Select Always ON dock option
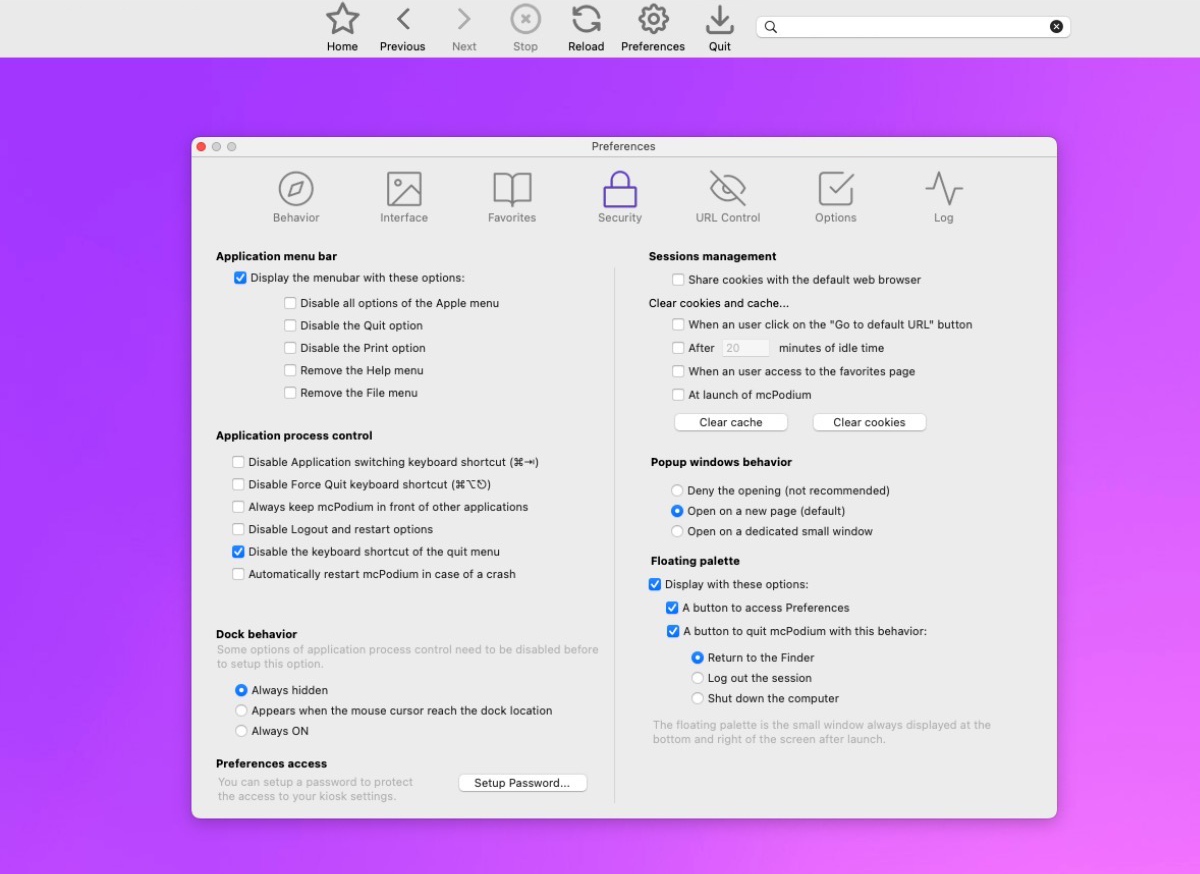 pyautogui.click(x=241, y=731)
